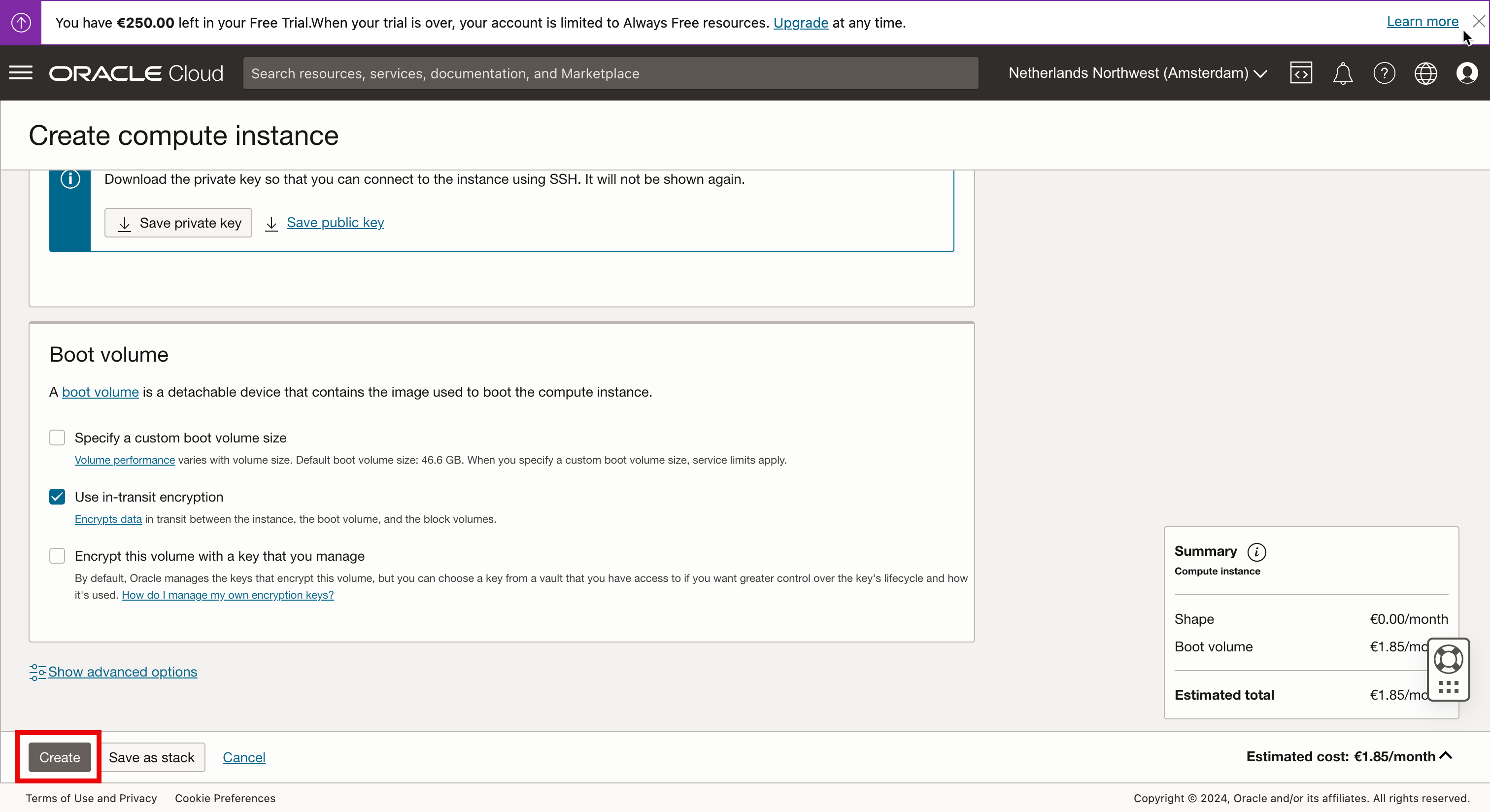Screen dimensions: 1490x812
Task: Click Save private key button
Action: tap(178, 223)
